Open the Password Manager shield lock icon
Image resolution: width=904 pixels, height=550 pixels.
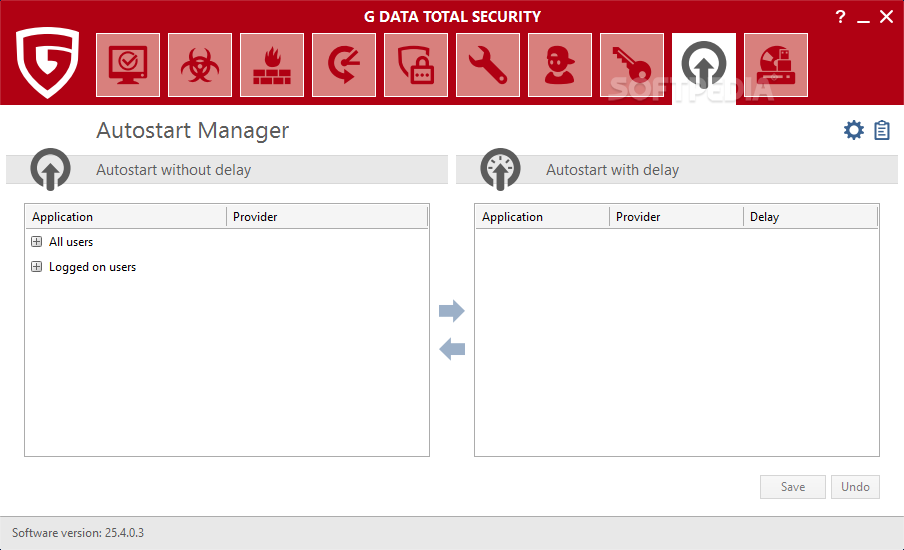click(416, 65)
